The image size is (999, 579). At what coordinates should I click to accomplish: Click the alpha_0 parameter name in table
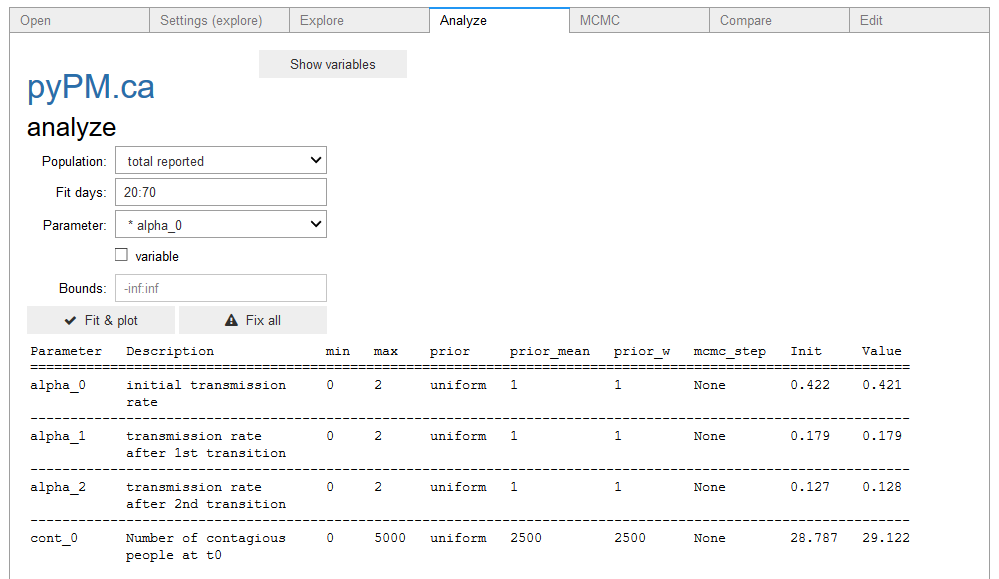point(58,385)
